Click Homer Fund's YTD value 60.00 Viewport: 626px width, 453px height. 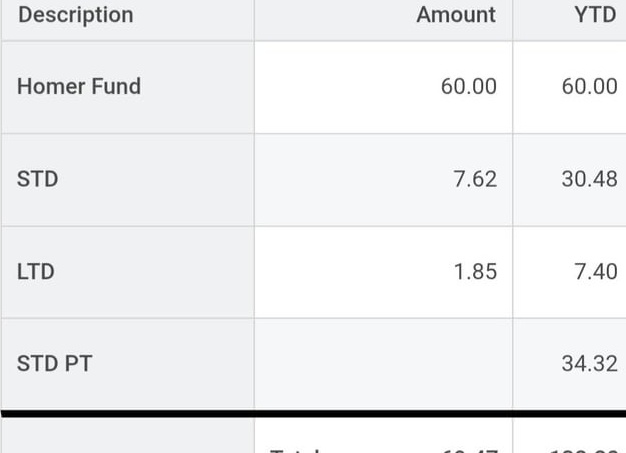pos(589,87)
